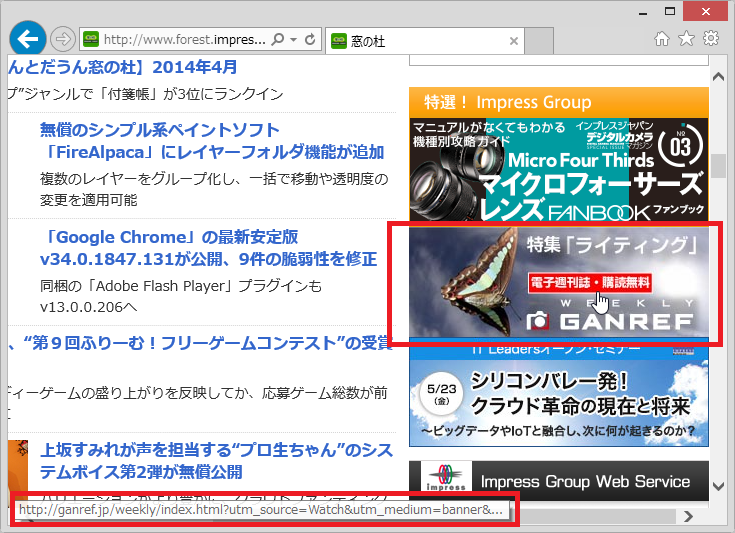Click the site favicon in address bar
This screenshot has height=533, width=735.
(x=91, y=39)
